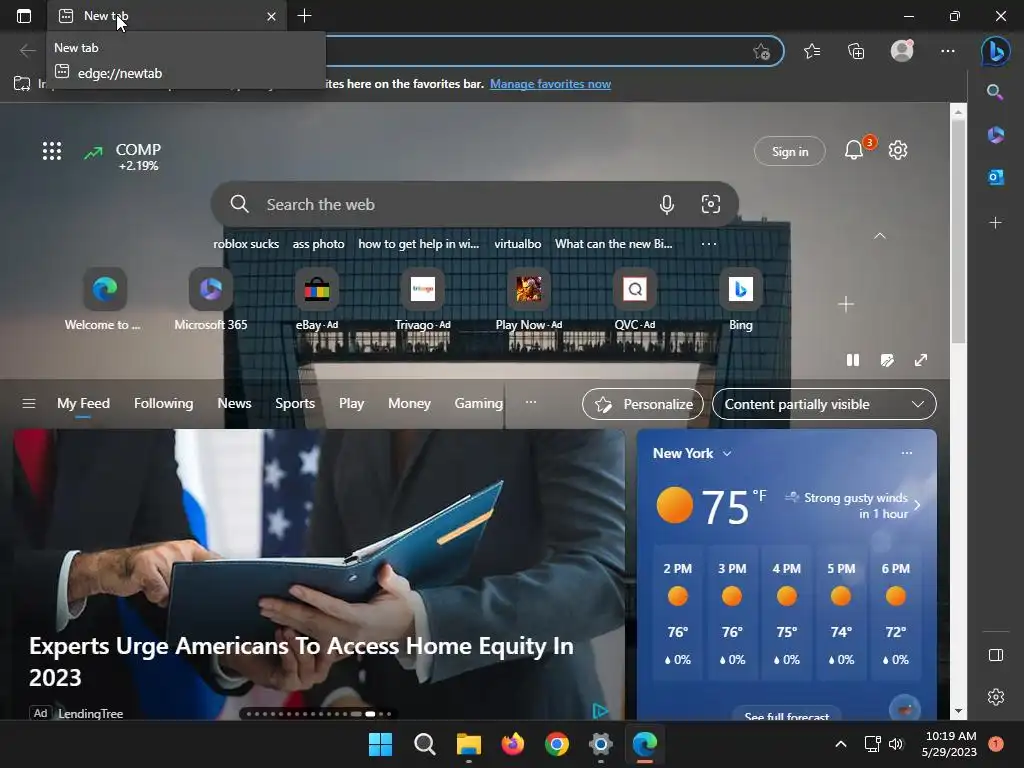Select 'What can the new Bi...' suggestion
This screenshot has width=1024, height=768.
613,244
